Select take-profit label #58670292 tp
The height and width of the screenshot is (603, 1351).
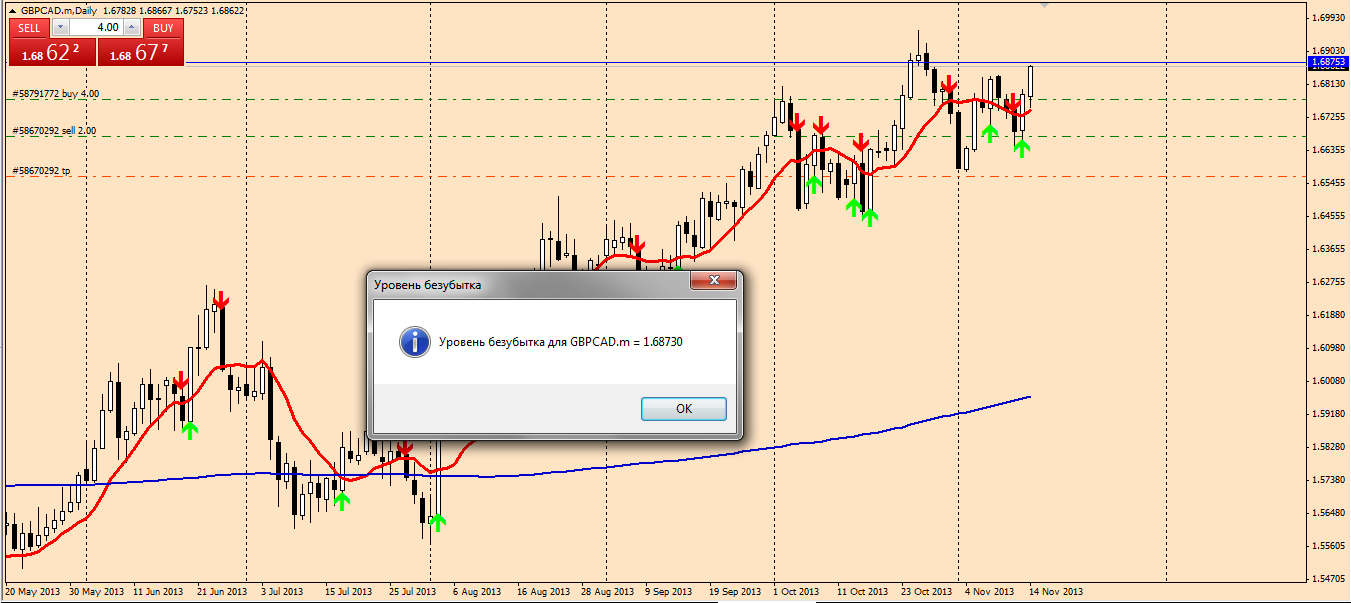tap(41, 171)
